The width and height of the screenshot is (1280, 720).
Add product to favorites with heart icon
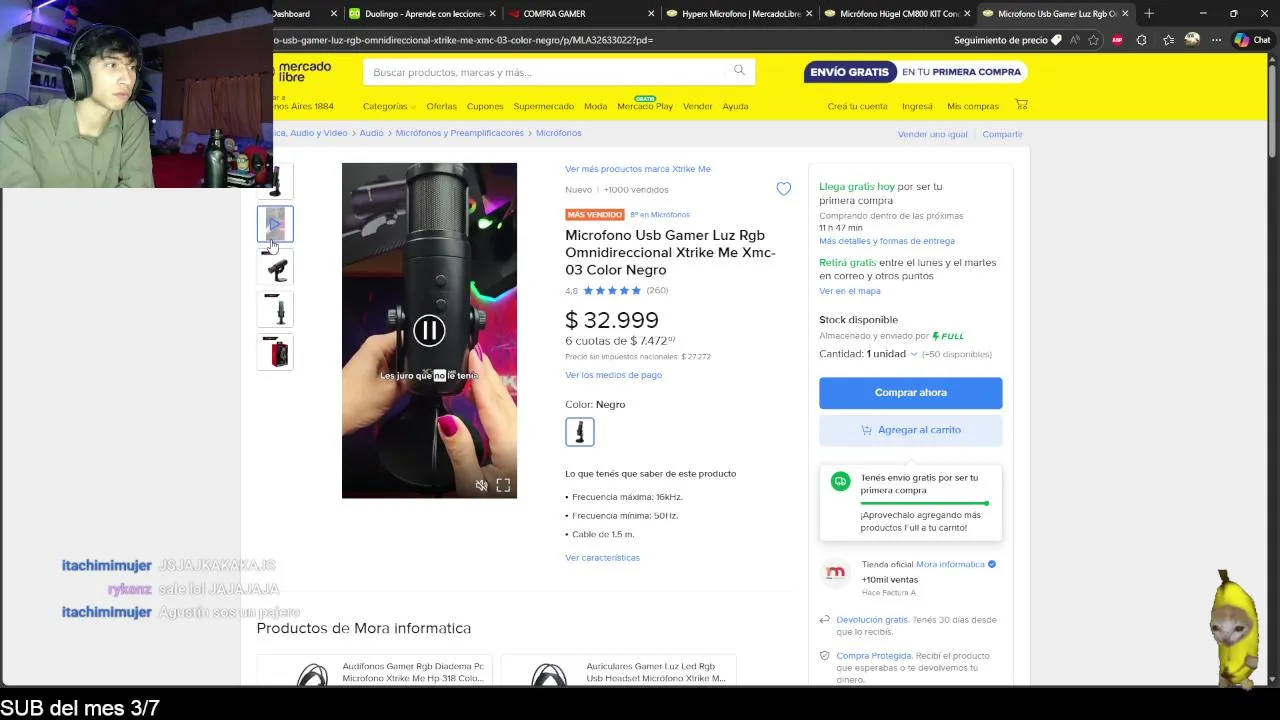click(x=783, y=189)
